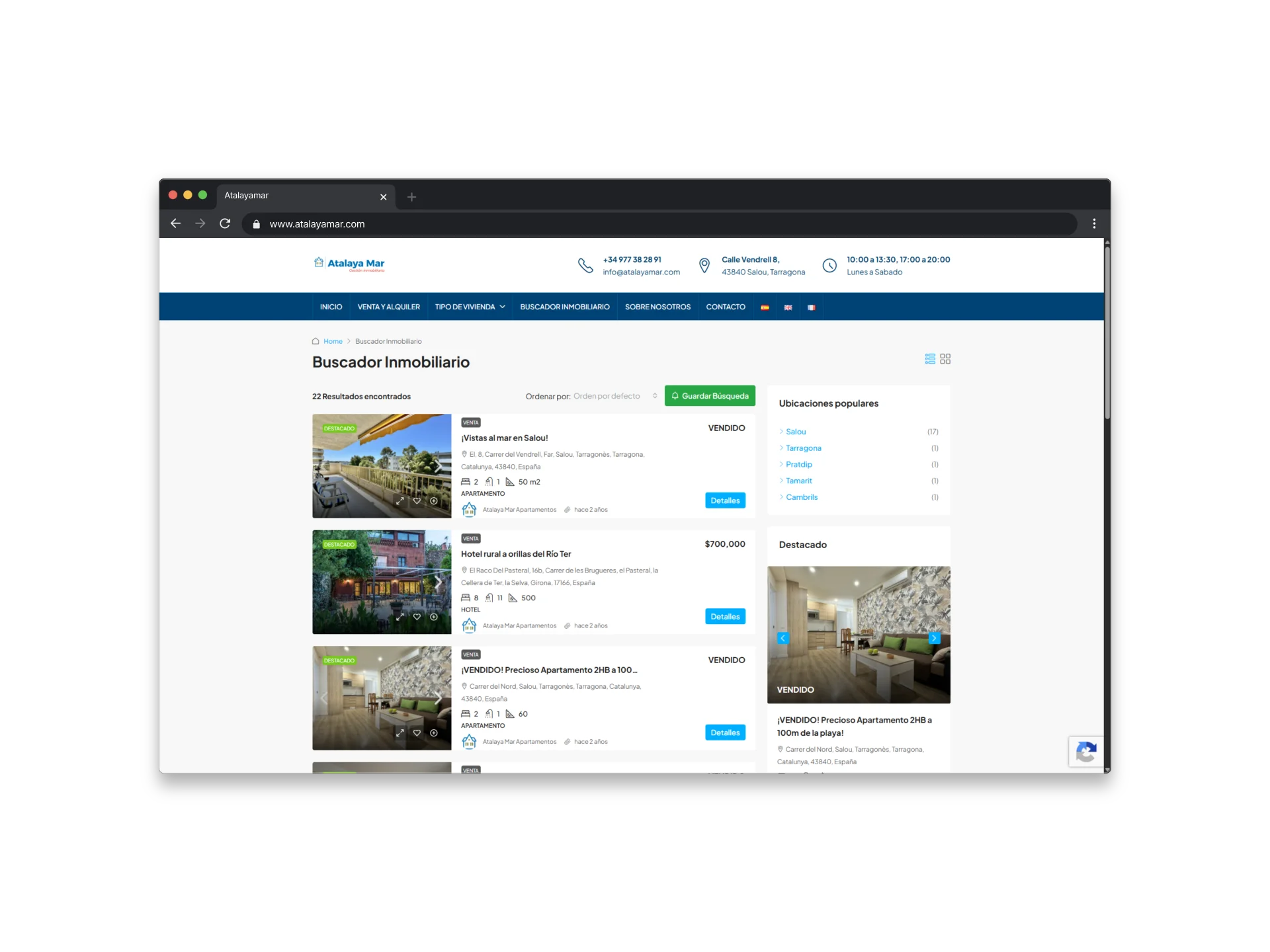Switch language to English flag
The height and width of the screenshot is (952, 1270).
pyautogui.click(x=788, y=307)
